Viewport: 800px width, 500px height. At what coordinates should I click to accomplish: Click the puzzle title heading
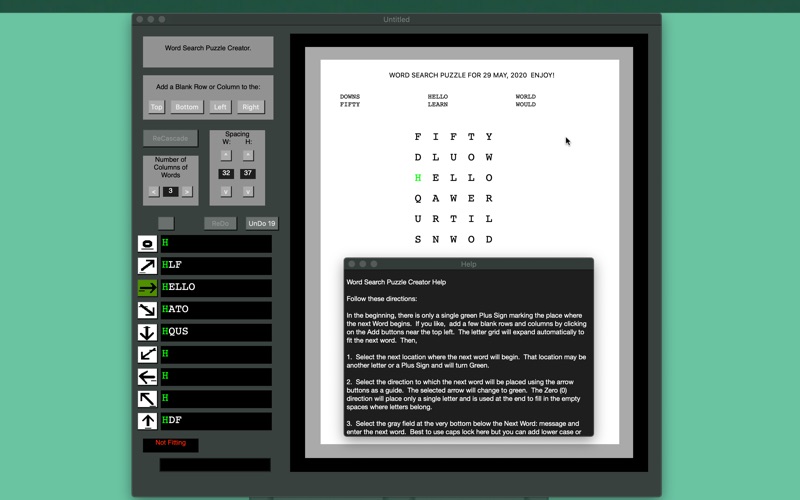pos(471,75)
